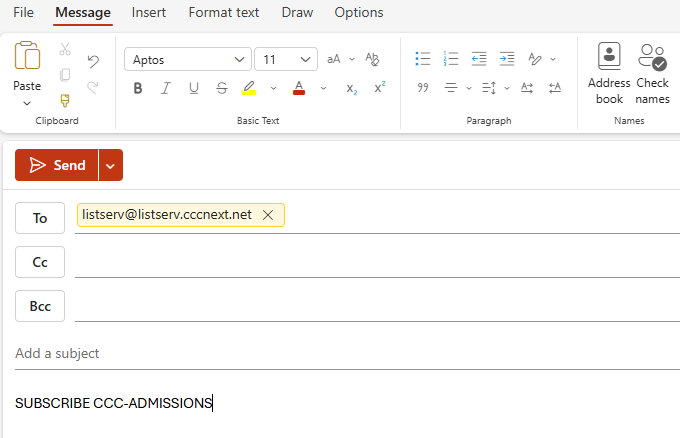Screen dimensions: 680x438
Task: Click the Bcc button
Action: pyautogui.click(x=40, y=306)
